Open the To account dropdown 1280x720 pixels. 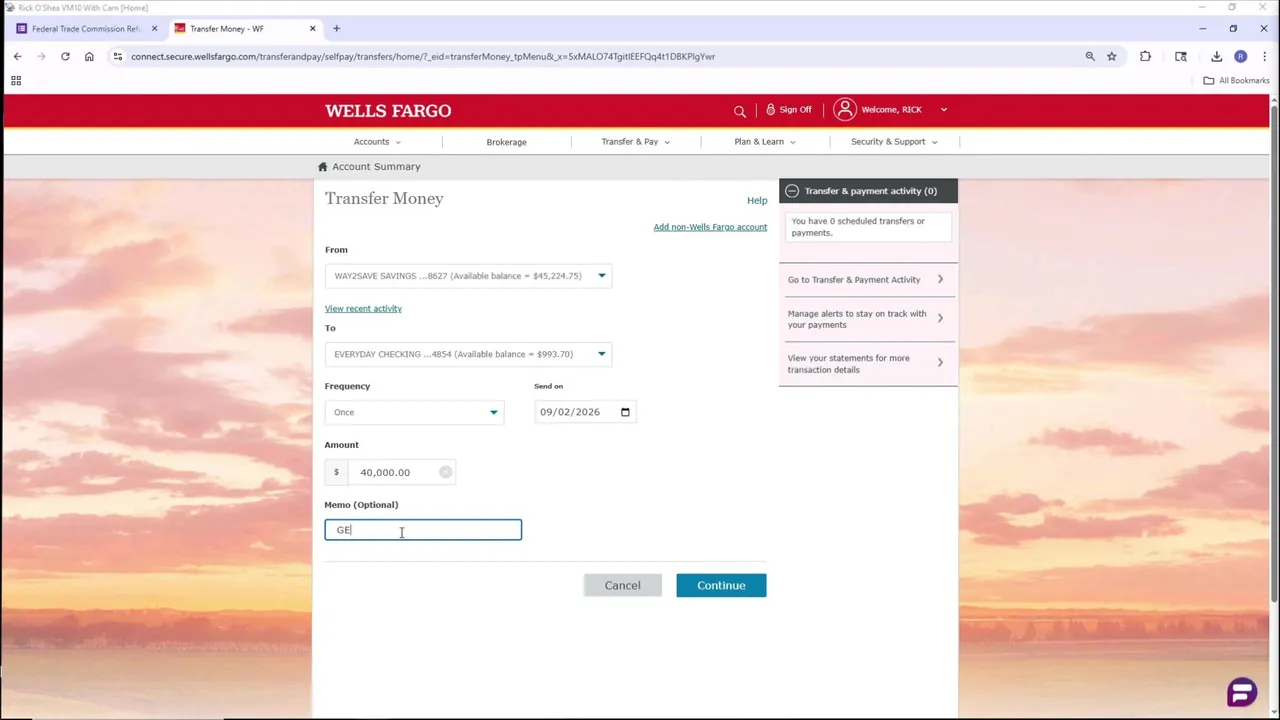click(x=468, y=354)
